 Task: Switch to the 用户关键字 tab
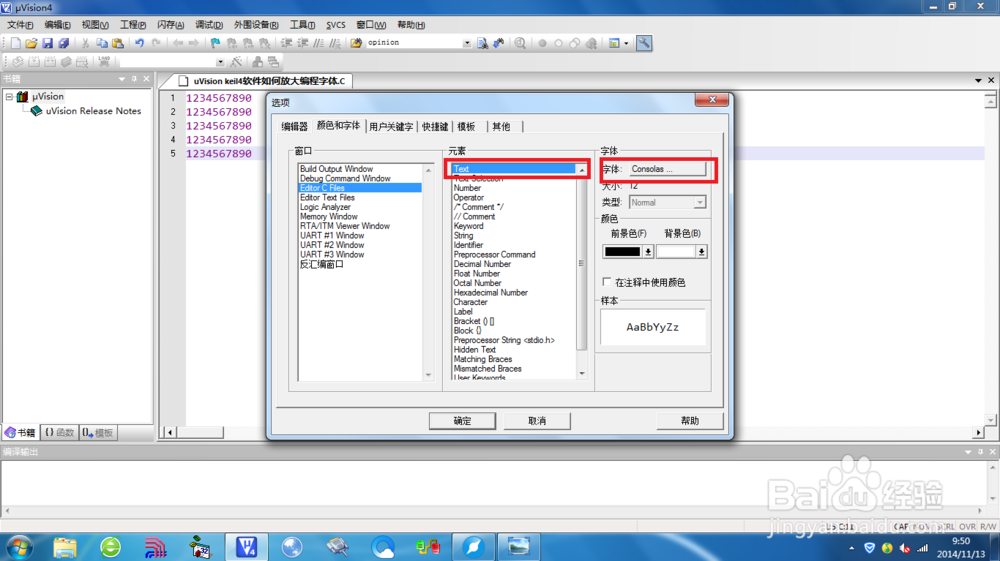click(391, 126)
